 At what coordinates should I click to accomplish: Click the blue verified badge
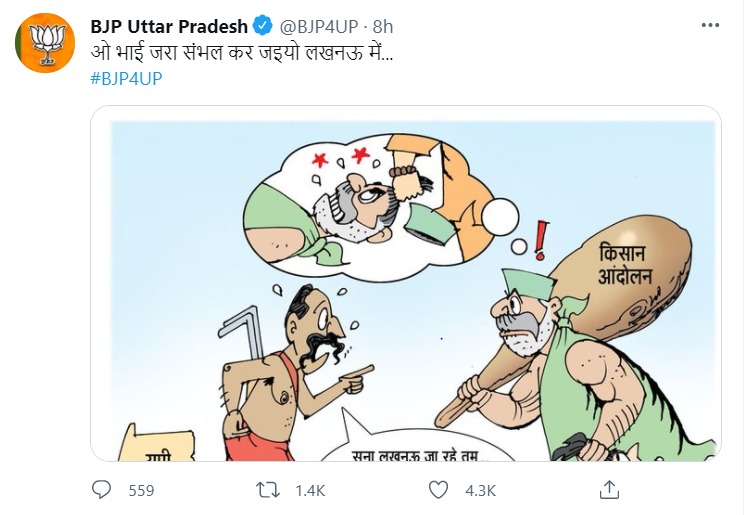(262, 26)
